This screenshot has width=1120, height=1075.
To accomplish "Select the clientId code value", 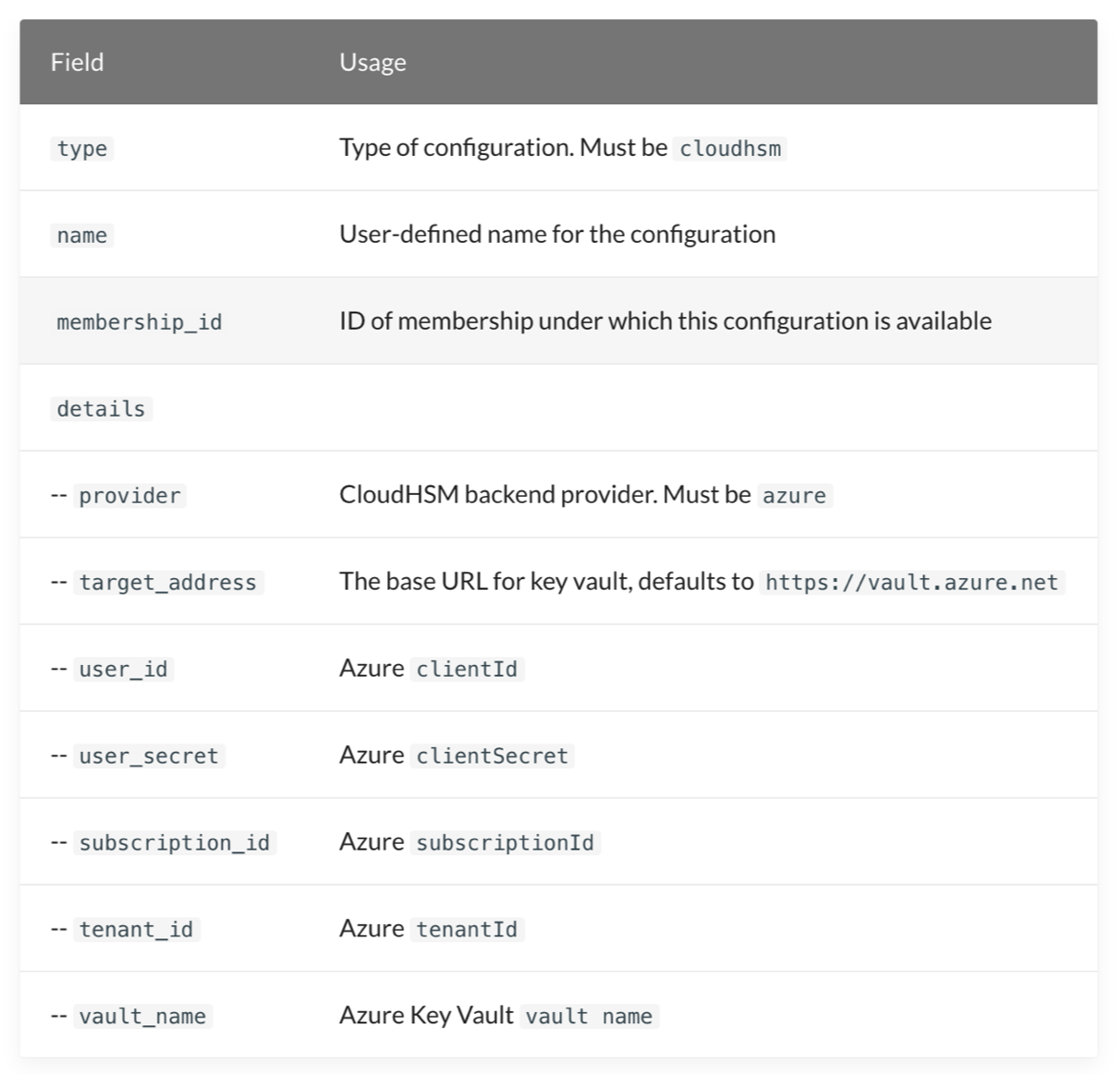I will (467, 670).
